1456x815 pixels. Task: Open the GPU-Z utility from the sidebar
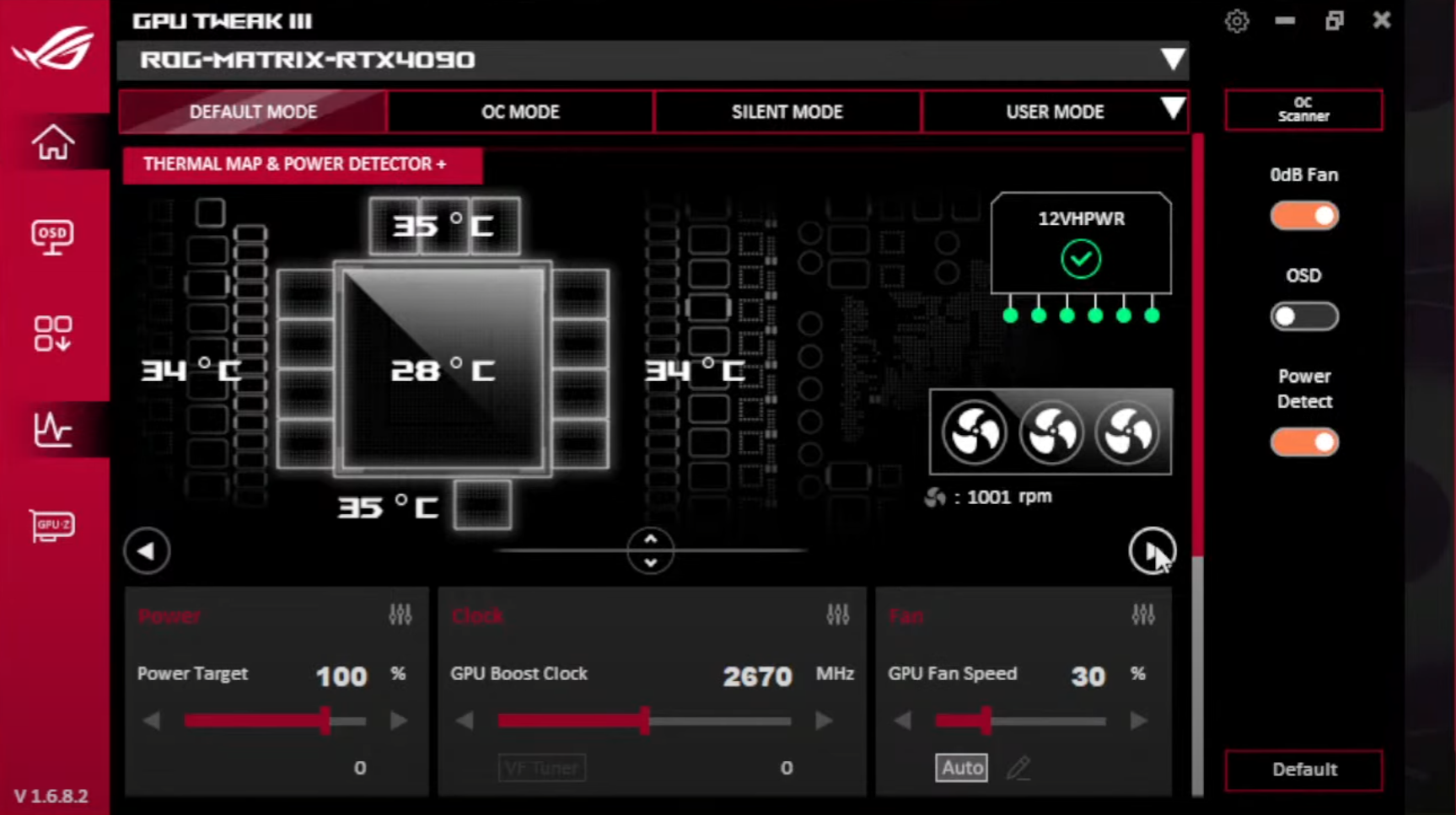point(52,525)
